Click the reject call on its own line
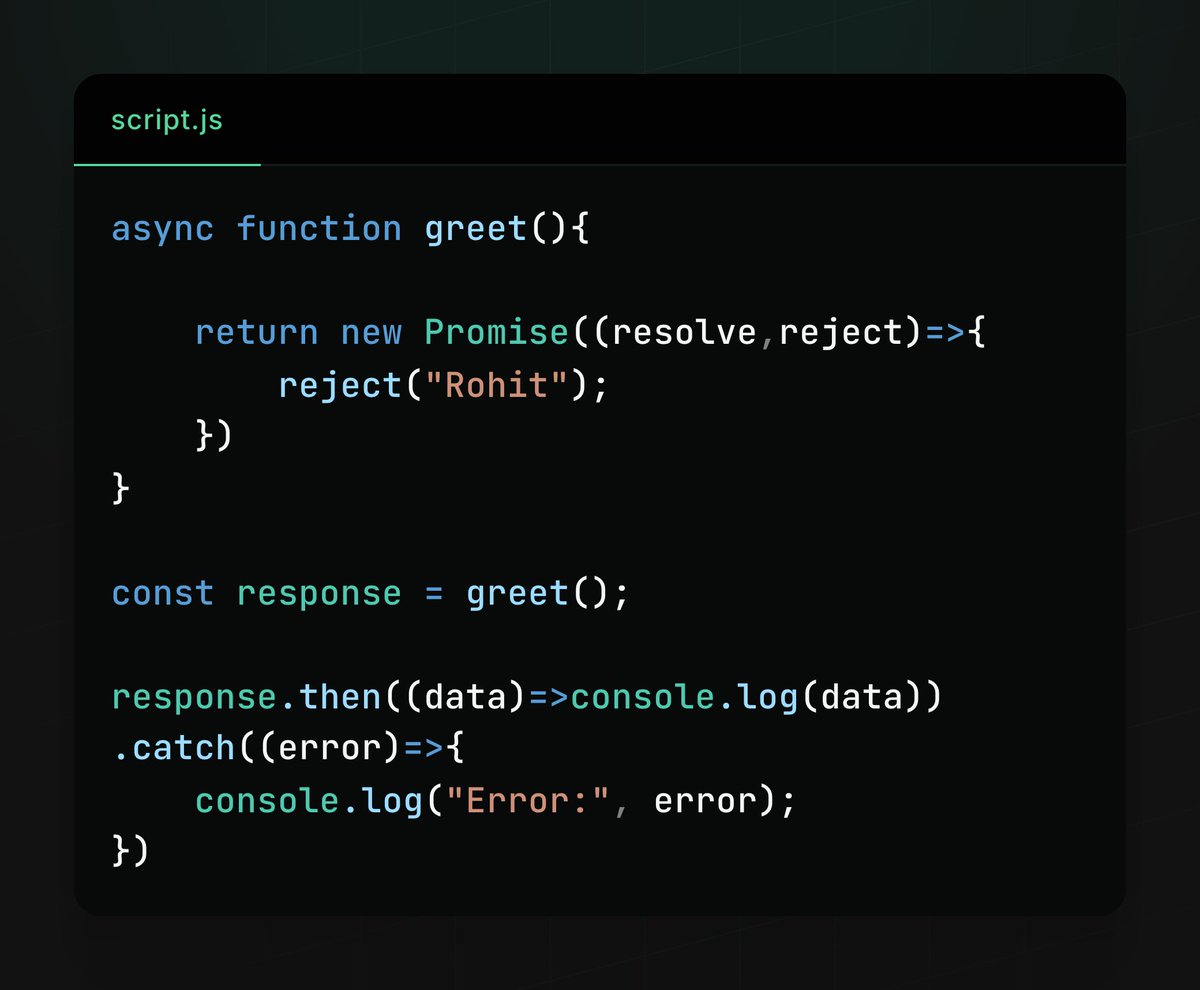 point(339,384)
